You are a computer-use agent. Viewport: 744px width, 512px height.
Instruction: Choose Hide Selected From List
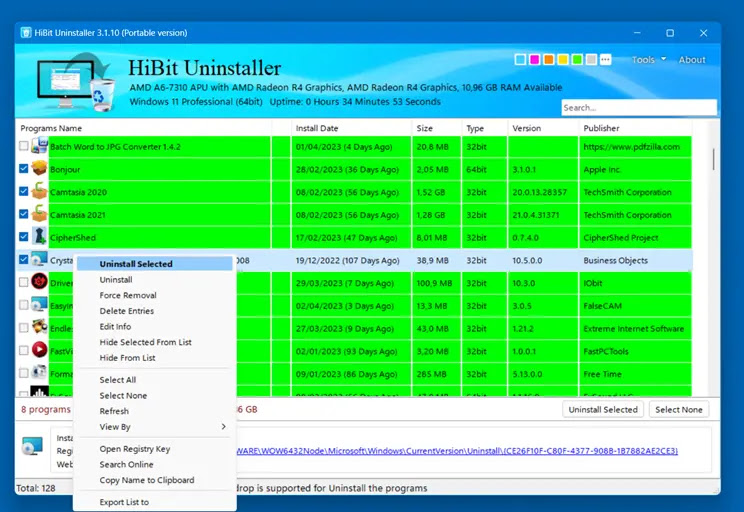pos(155,342)
